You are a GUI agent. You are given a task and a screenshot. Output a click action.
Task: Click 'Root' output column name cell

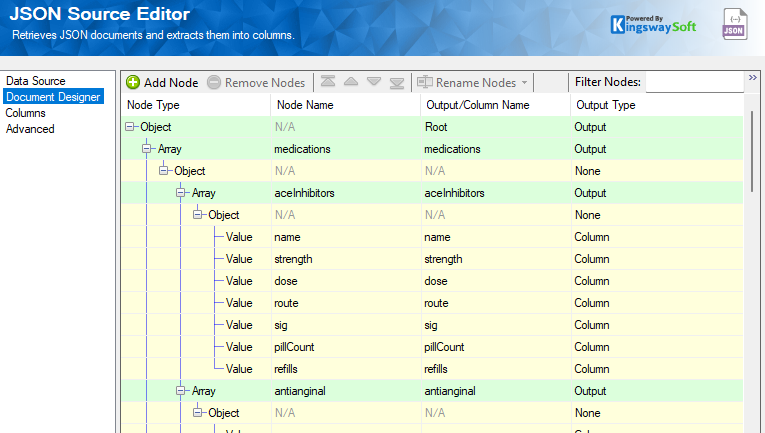496,127
